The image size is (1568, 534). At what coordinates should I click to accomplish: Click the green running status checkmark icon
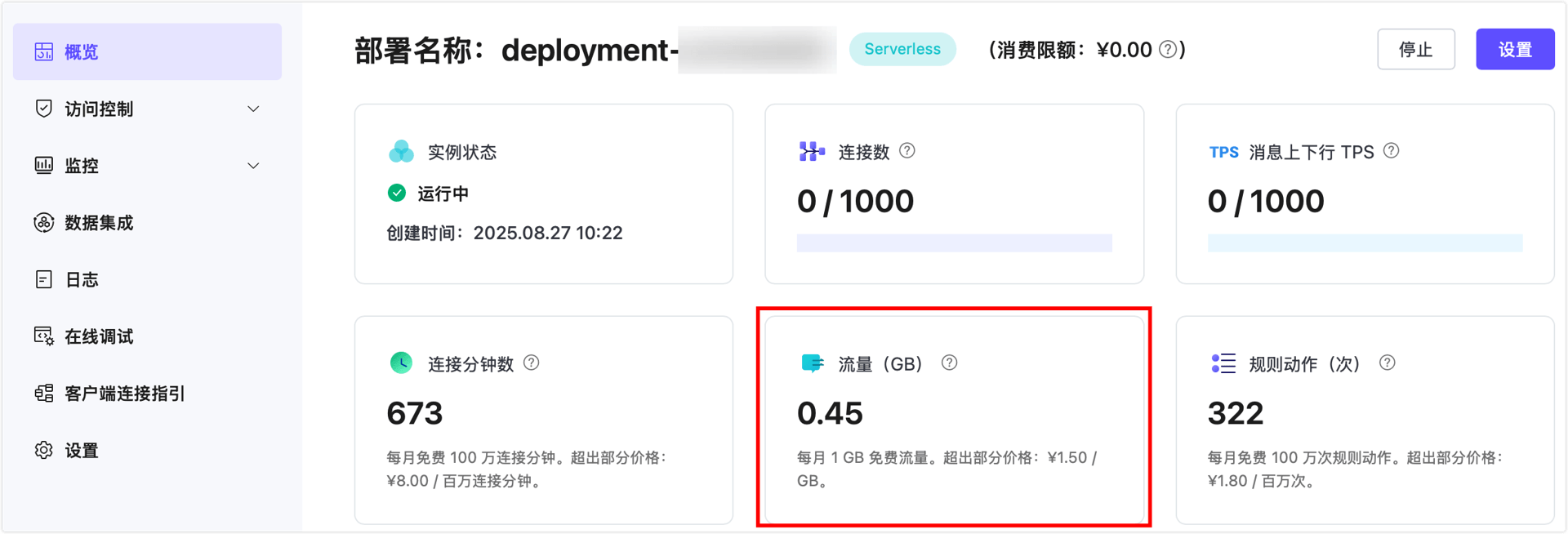[397, 194]
